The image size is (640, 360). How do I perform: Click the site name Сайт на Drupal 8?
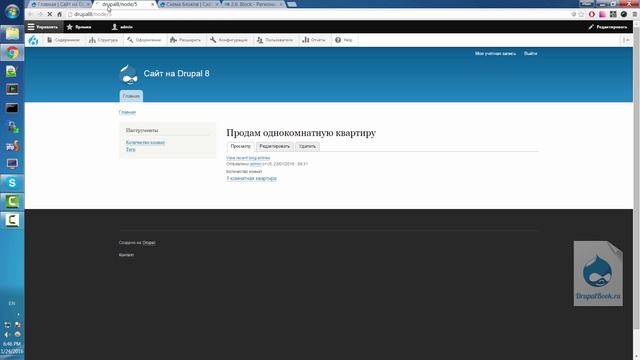click(176, 73)
